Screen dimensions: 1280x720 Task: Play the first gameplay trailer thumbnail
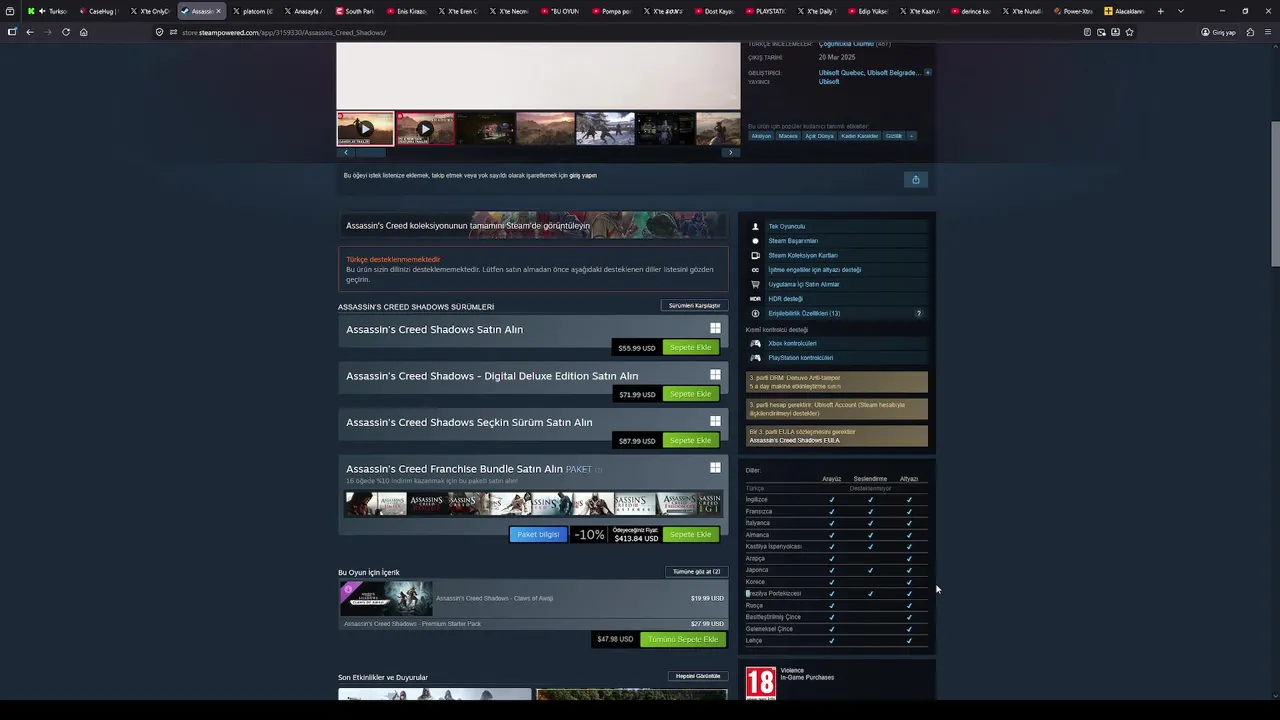[365, 128]
